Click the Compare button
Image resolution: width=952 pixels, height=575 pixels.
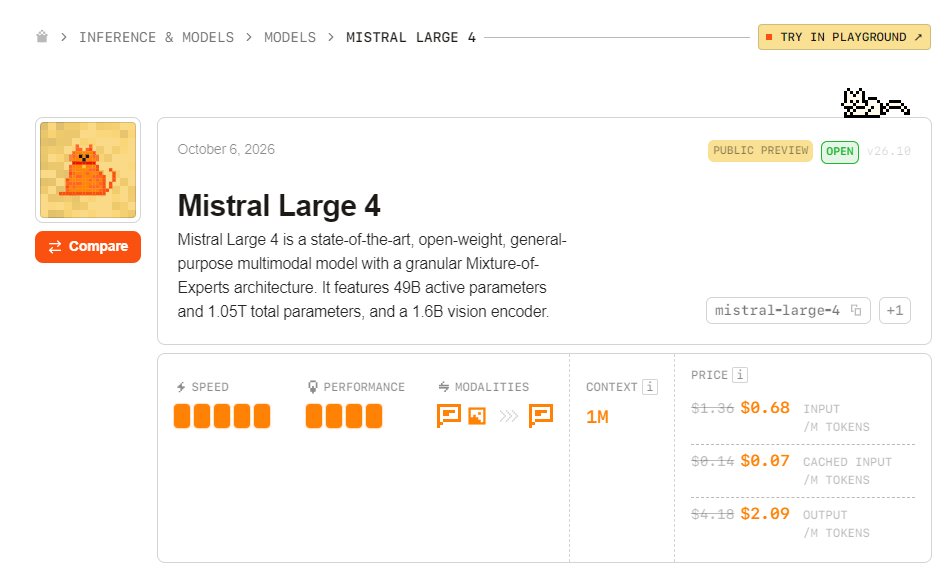click(x=88, y=247)
